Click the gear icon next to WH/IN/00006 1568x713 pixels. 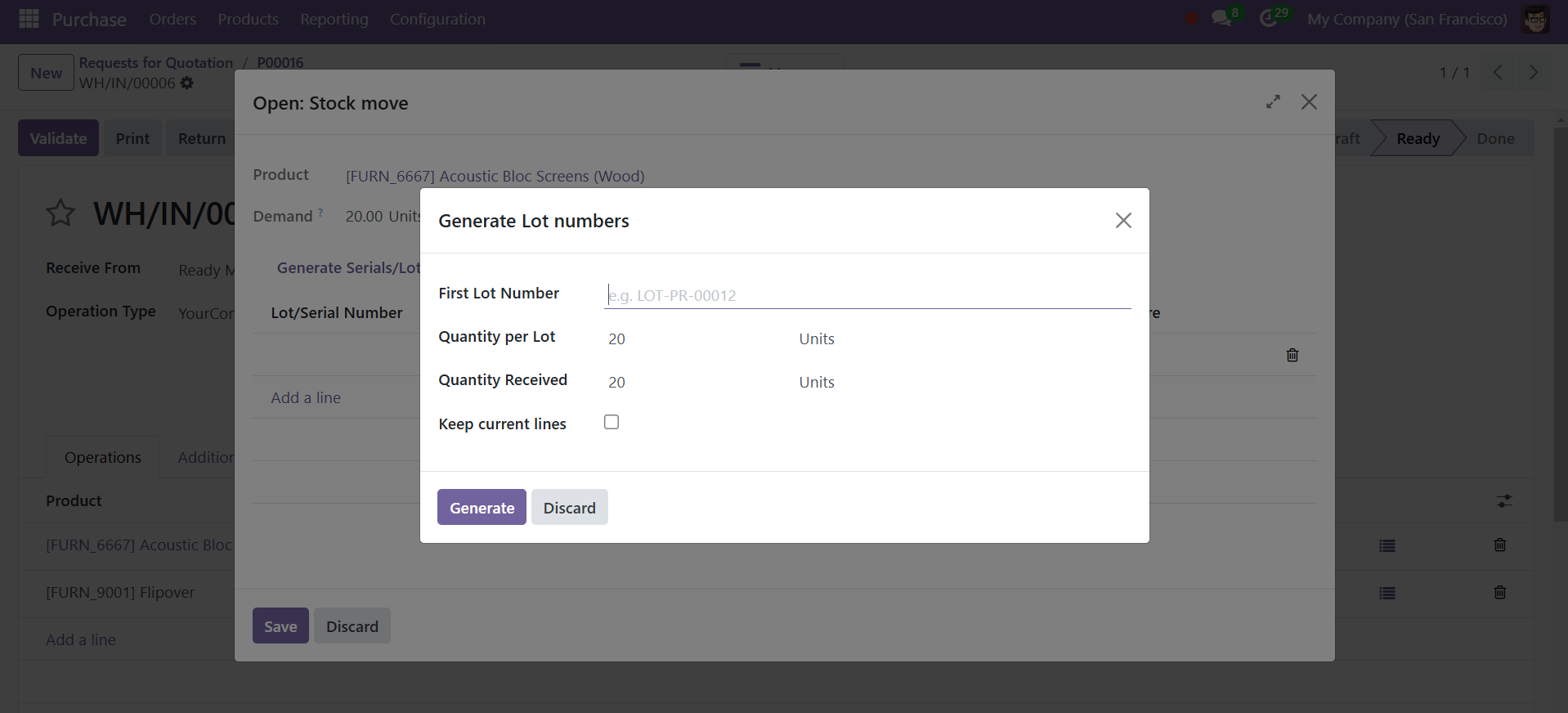tap(187, 83)
